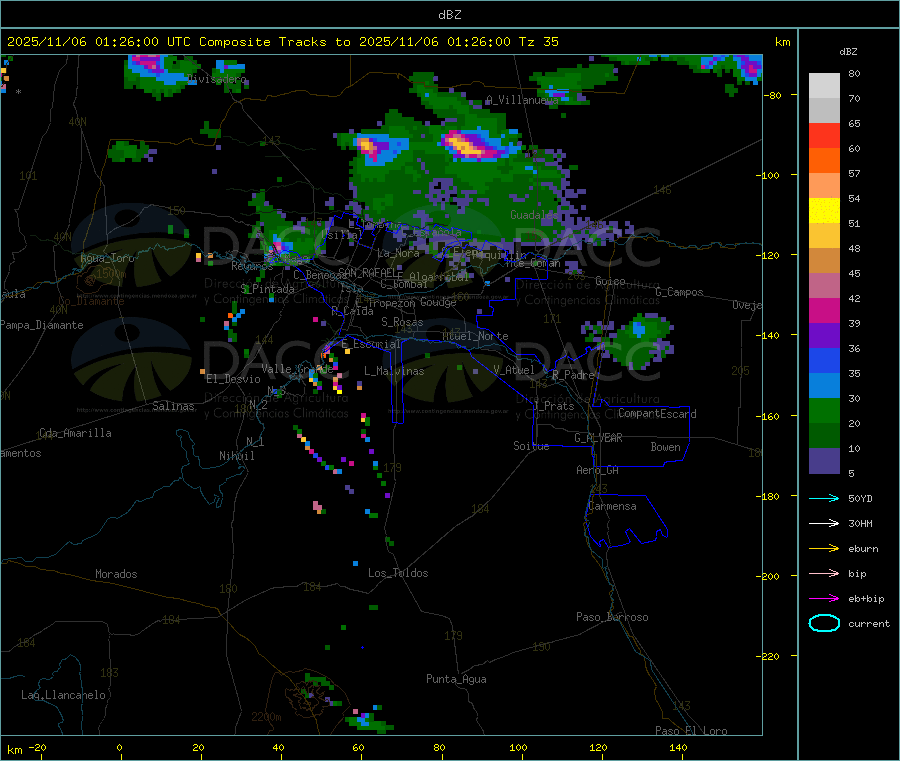
Task: Click the 'CompantEscard' map label
Action: pos(657,413)
